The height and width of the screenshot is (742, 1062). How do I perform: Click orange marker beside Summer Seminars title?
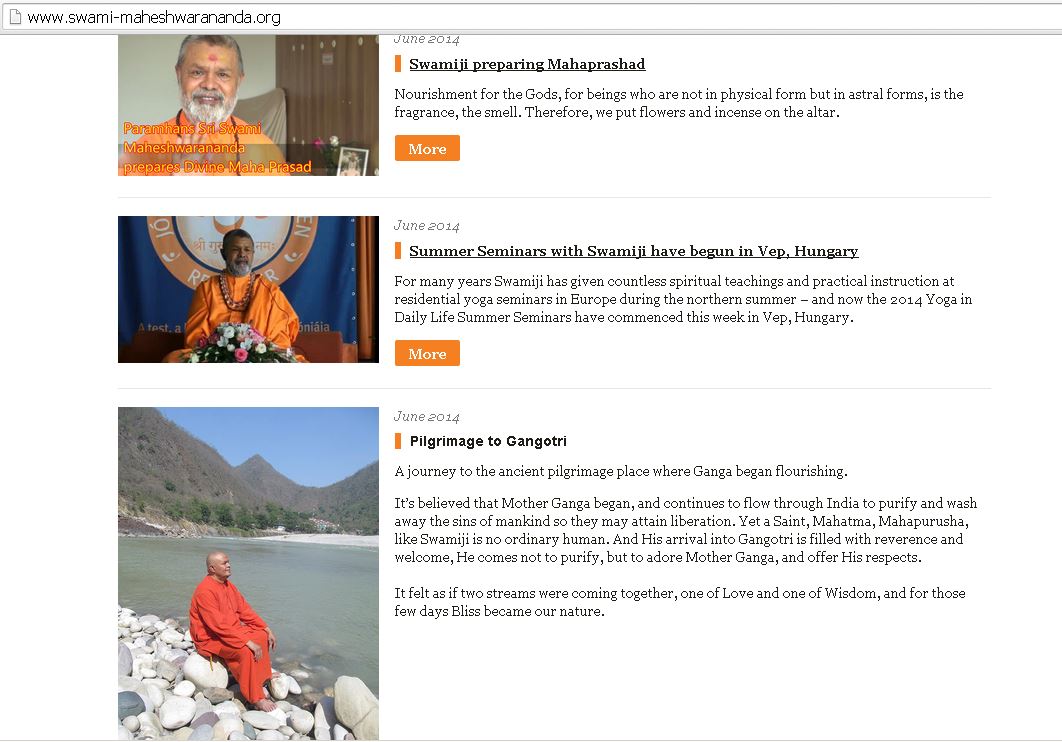point(398,250)
